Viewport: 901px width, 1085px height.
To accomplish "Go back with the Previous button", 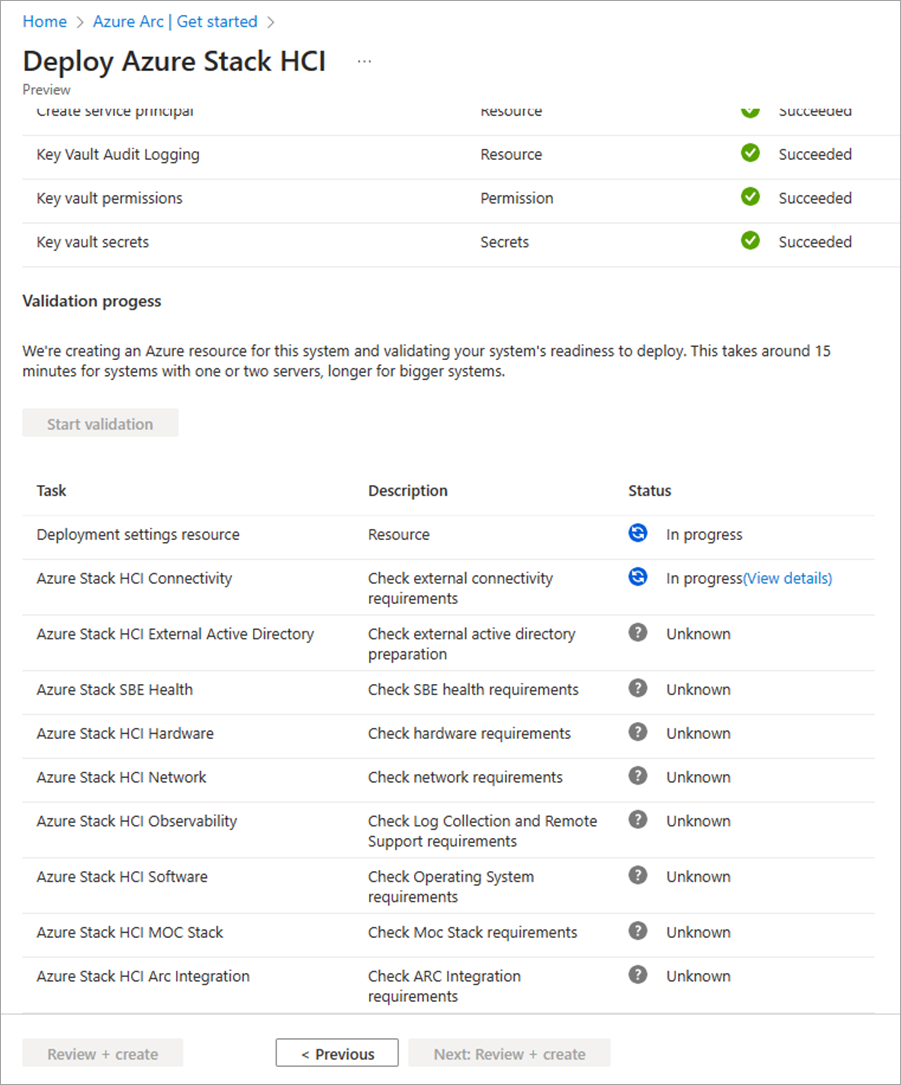I will pyautogui.click(x=337, y=1053).
